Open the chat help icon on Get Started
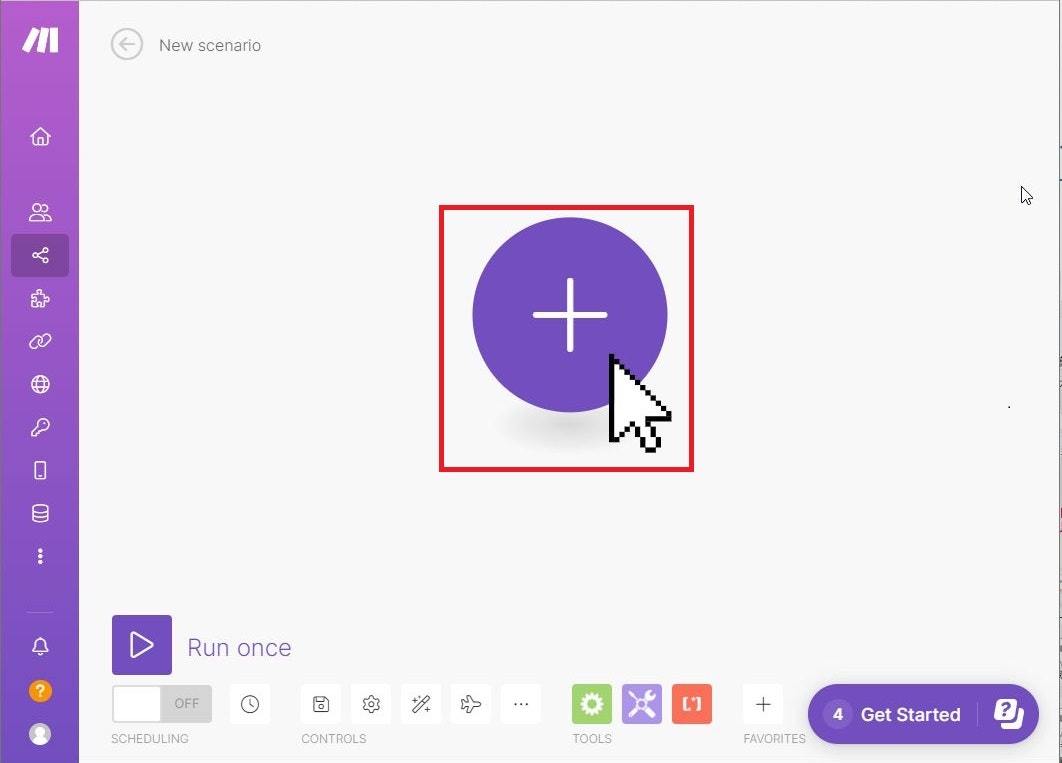Image resolution: width=1062 pixels, height=763 pixels. click(x=1008, y=714)
